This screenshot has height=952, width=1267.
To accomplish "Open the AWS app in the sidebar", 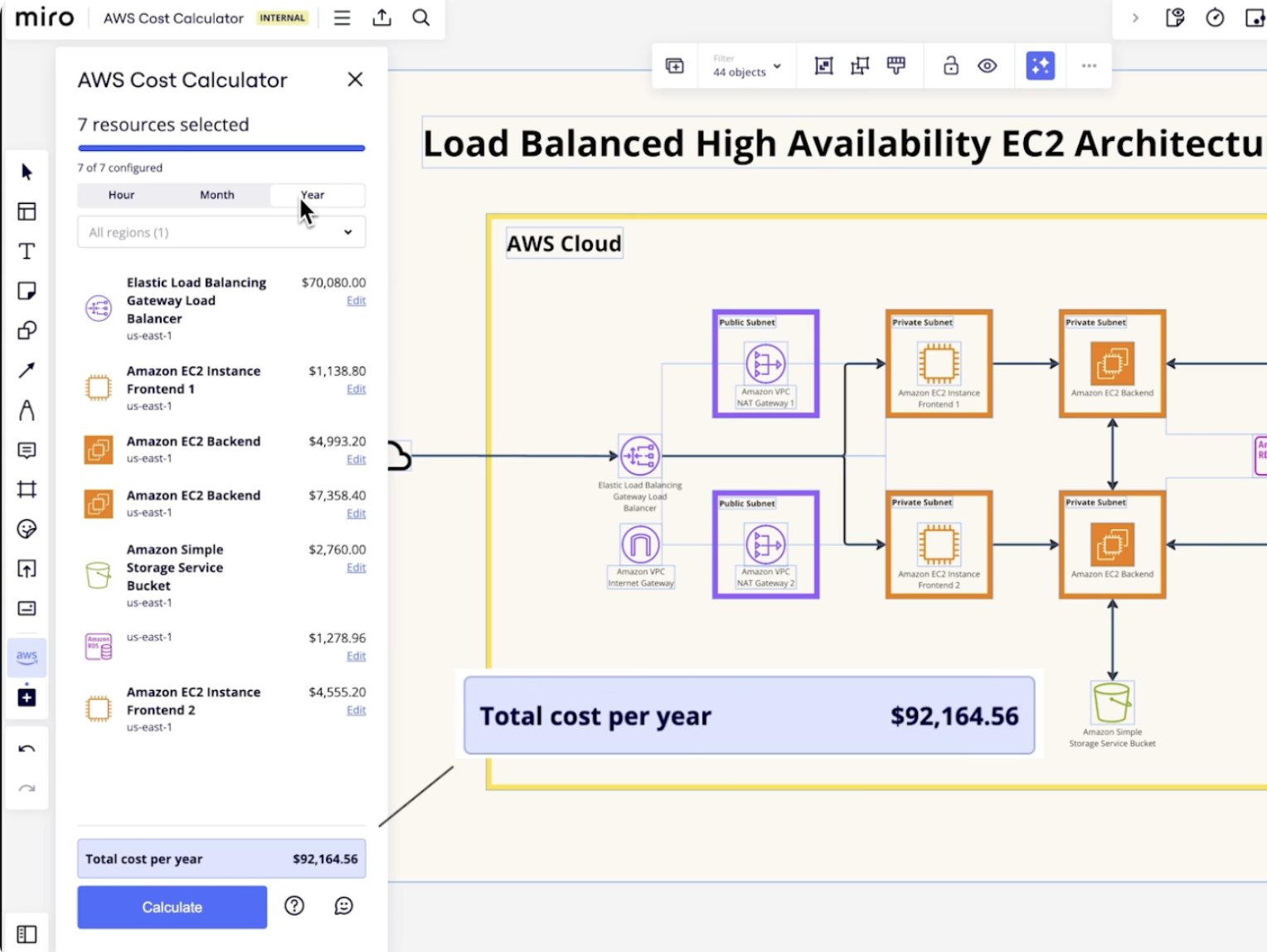I will point(26,657).
